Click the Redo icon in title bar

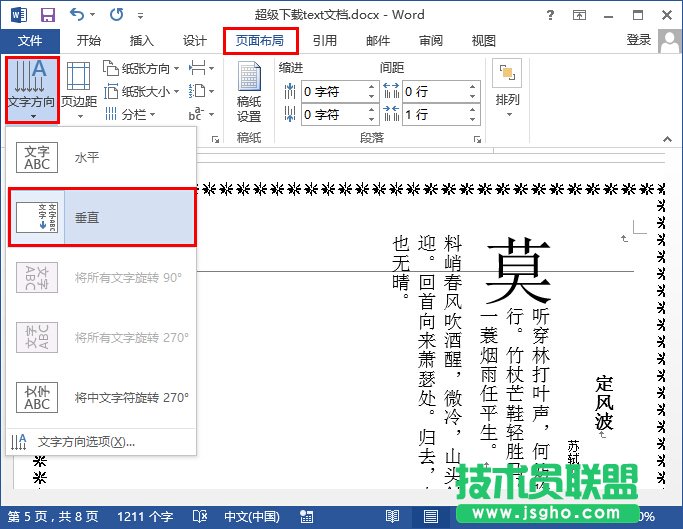pos(116,15)
